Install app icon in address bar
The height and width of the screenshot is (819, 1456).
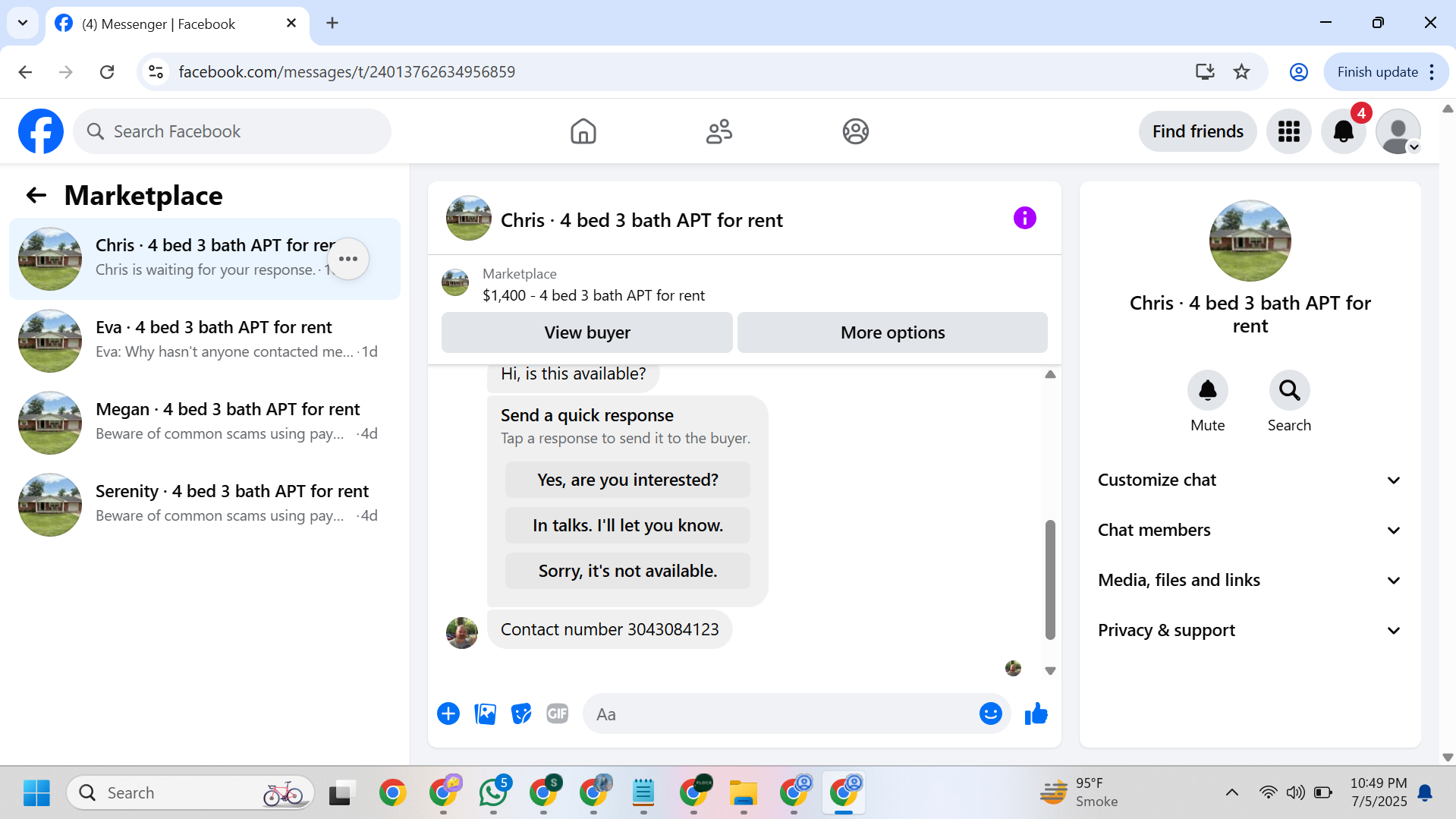[1205, 71]
